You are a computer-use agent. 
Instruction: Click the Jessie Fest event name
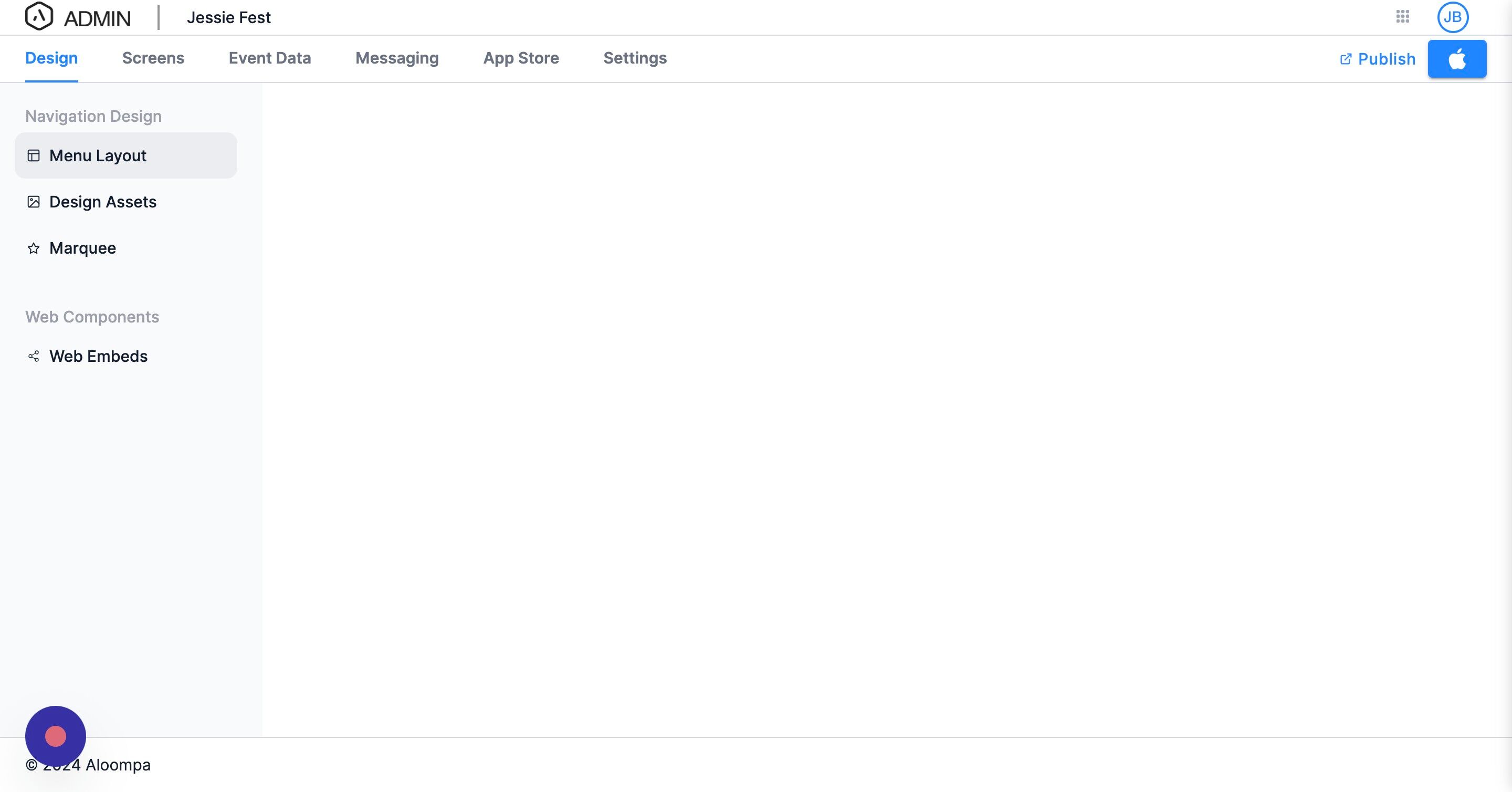click(228, 18)
